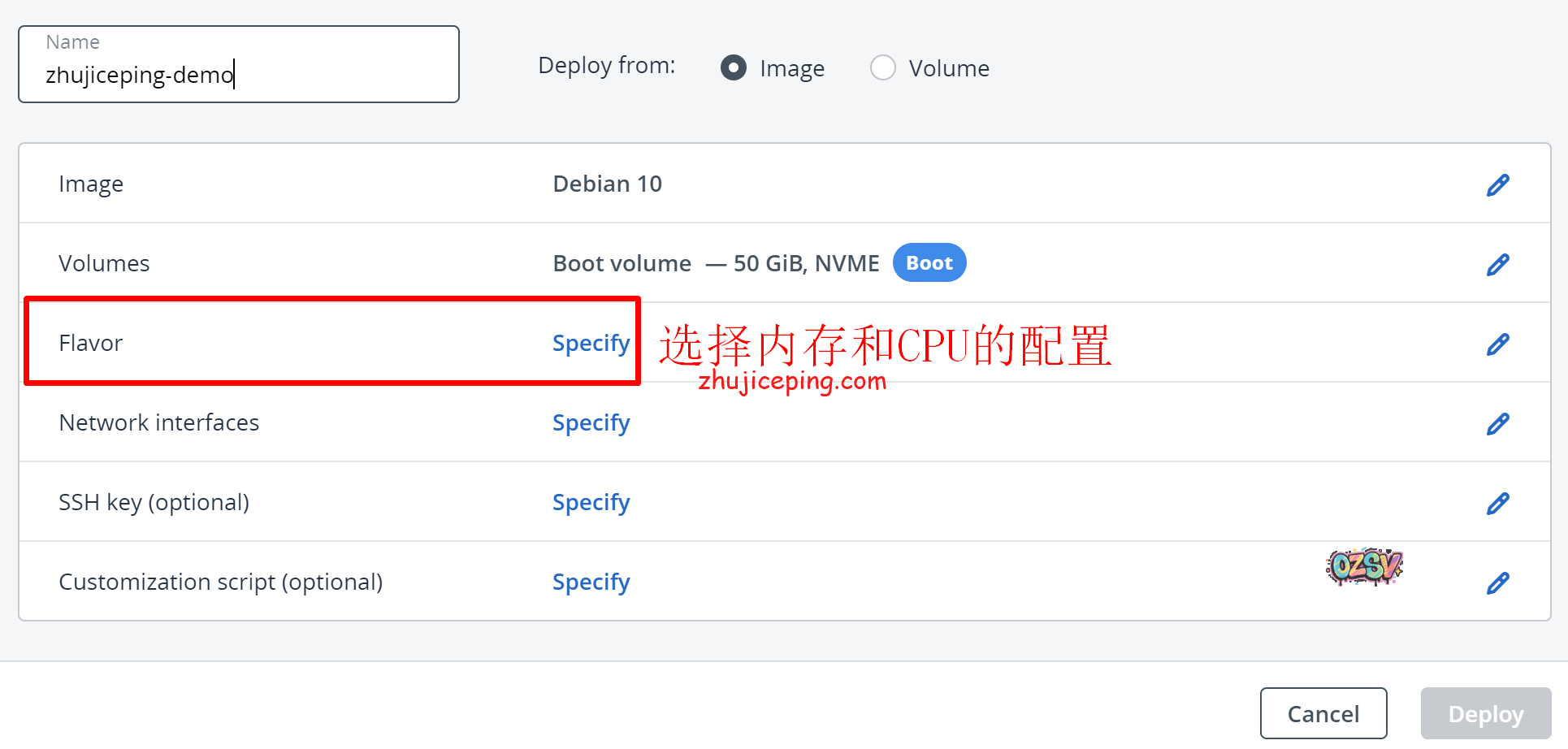The width and height of the screenshot is (1568, 749).
Task: Open Specify for SSH key (optional)
Action: tap(591, 503)
